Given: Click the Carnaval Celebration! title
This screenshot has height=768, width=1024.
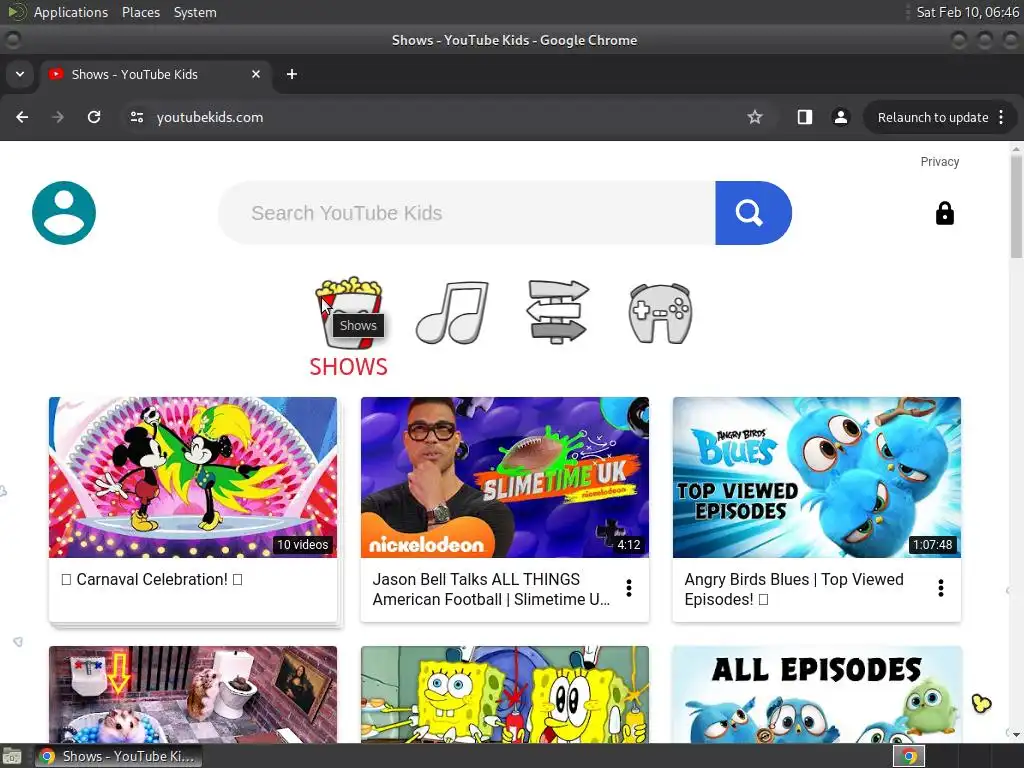Looking at the screenshot, I should [x=152, y=579].
